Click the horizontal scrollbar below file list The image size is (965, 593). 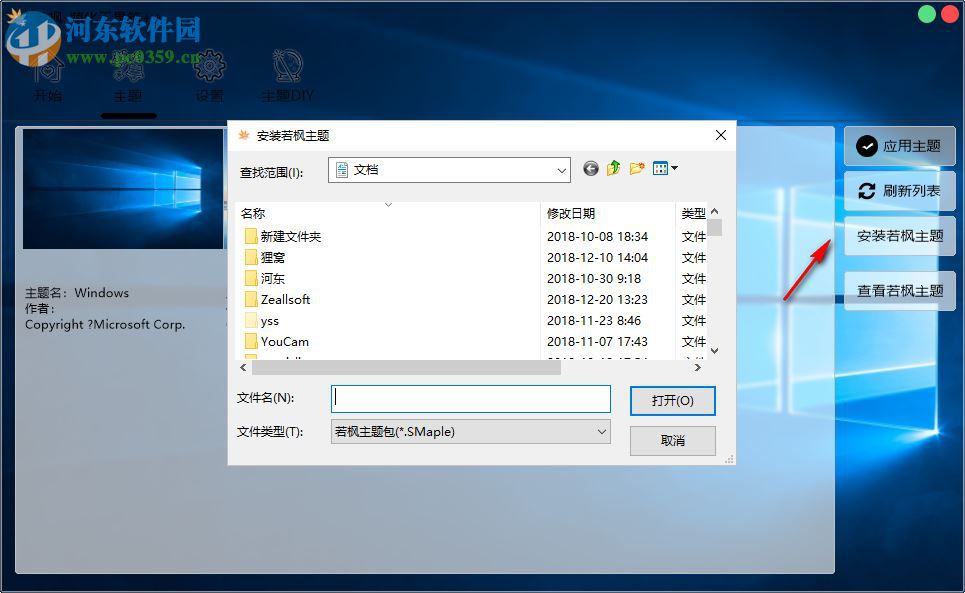[400, 367]
